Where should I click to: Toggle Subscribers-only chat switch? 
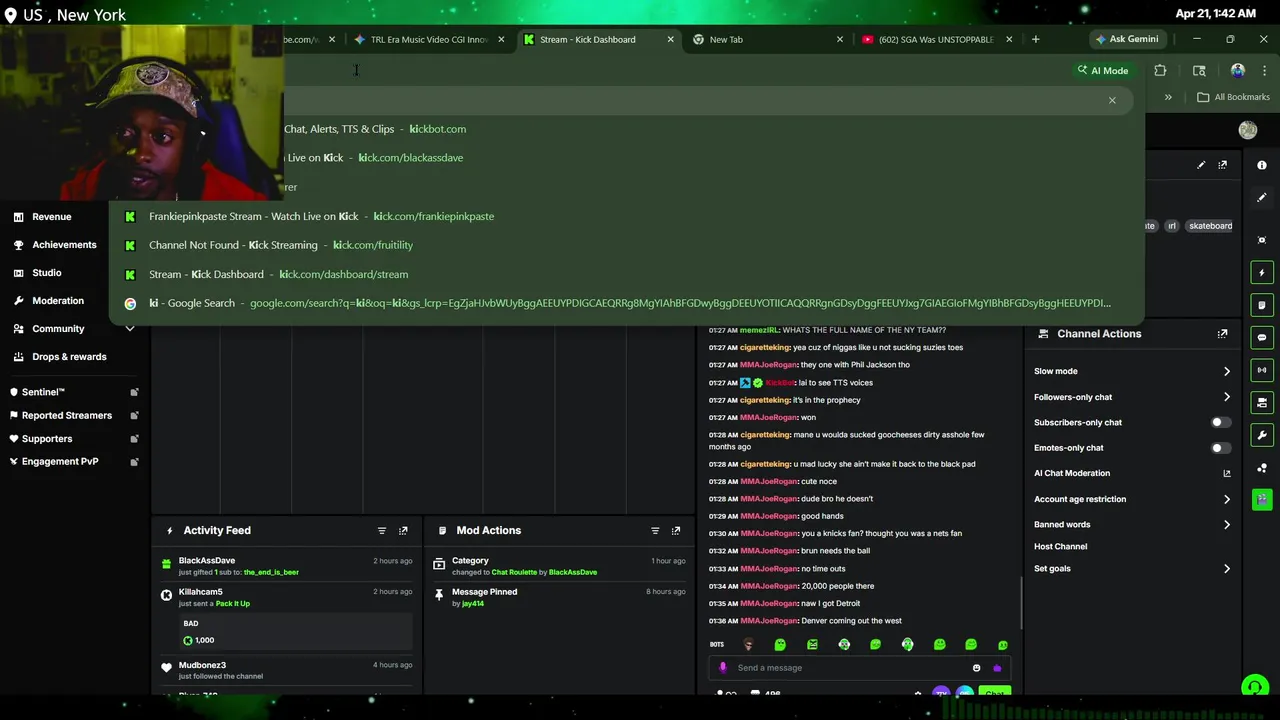click(1220, 422)
